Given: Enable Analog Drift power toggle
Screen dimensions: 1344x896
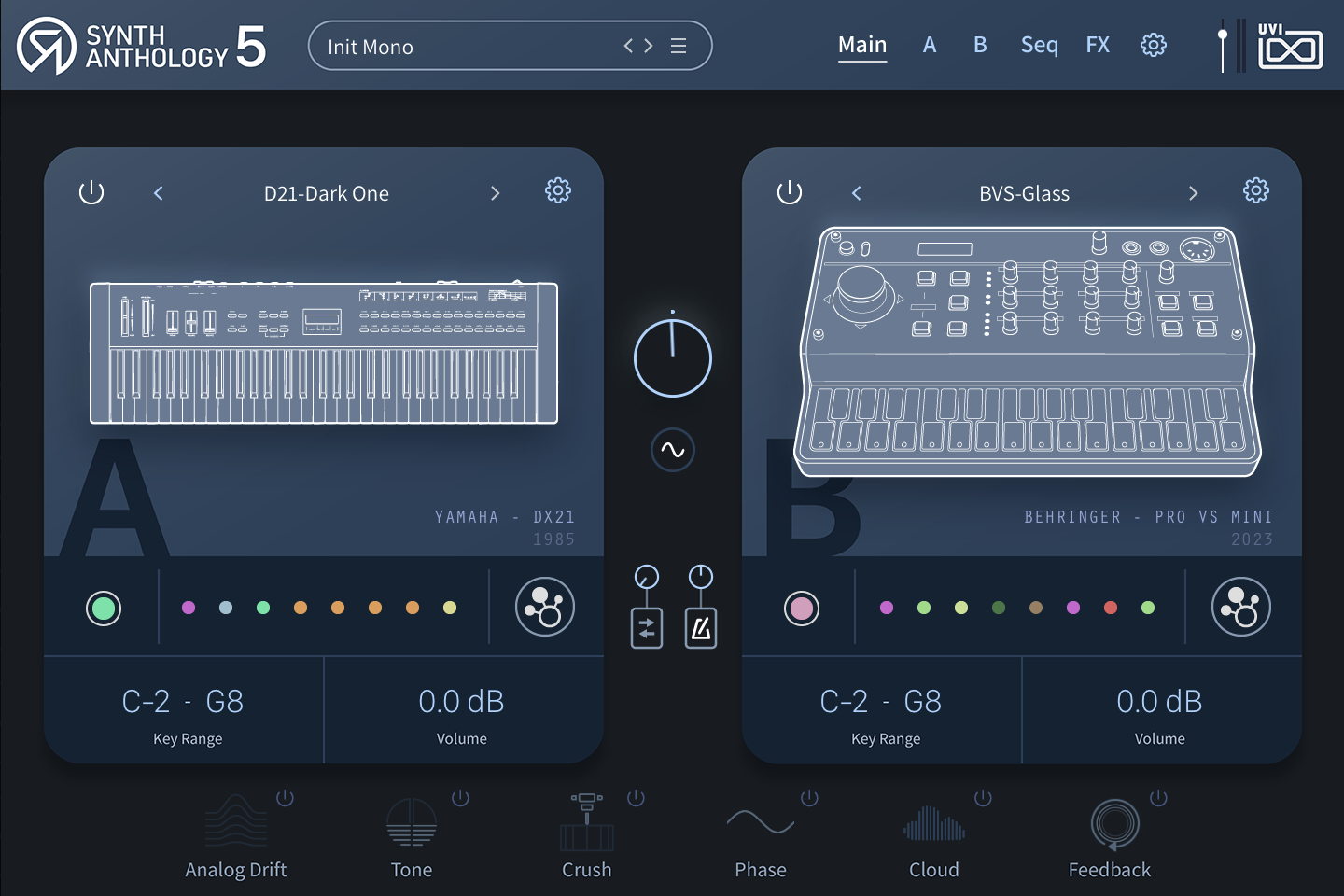Looking at the screenshot, I should [286, 798].
